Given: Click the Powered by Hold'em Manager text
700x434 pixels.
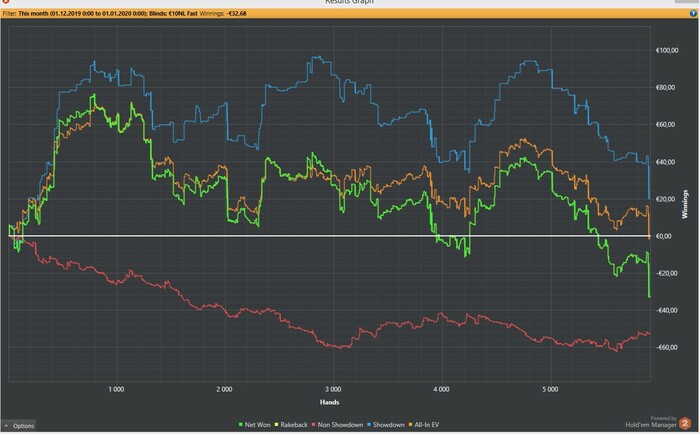Looking at the screenshot, I should 651,422.
